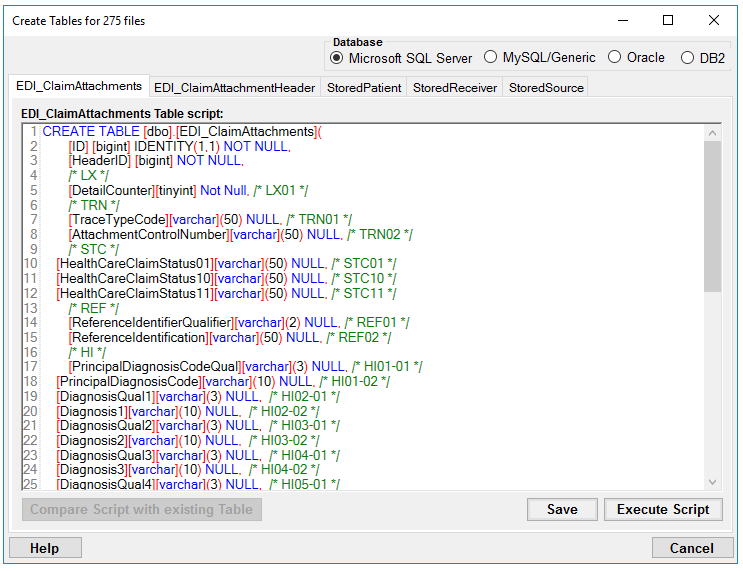Click the script scrollbar down arrow
This screenshot has width=743, height=571.
[712, 481]
